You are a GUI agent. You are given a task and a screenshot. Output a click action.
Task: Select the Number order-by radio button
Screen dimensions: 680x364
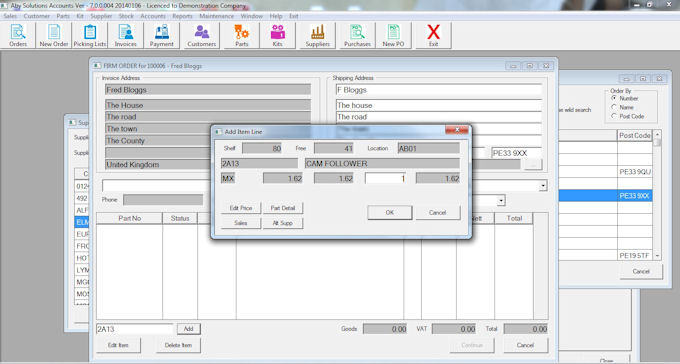(614, 98)
